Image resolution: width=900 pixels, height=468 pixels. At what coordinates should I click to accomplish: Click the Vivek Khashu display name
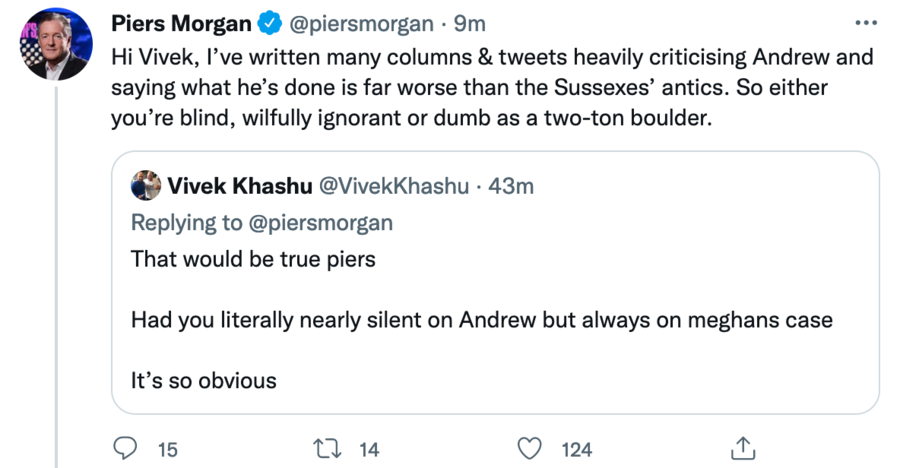click(x=239, y=185)
